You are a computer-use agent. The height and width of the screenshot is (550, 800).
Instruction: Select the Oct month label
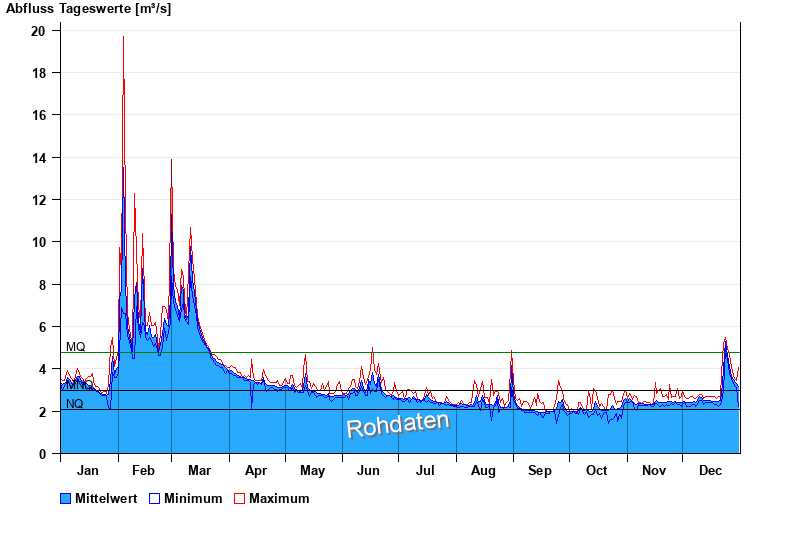coord(597,470)
